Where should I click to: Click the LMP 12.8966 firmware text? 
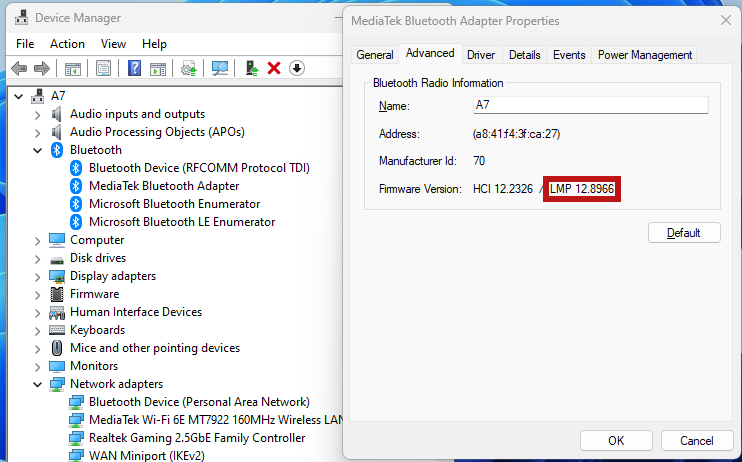pyautogui.click(x=582, y=189)
